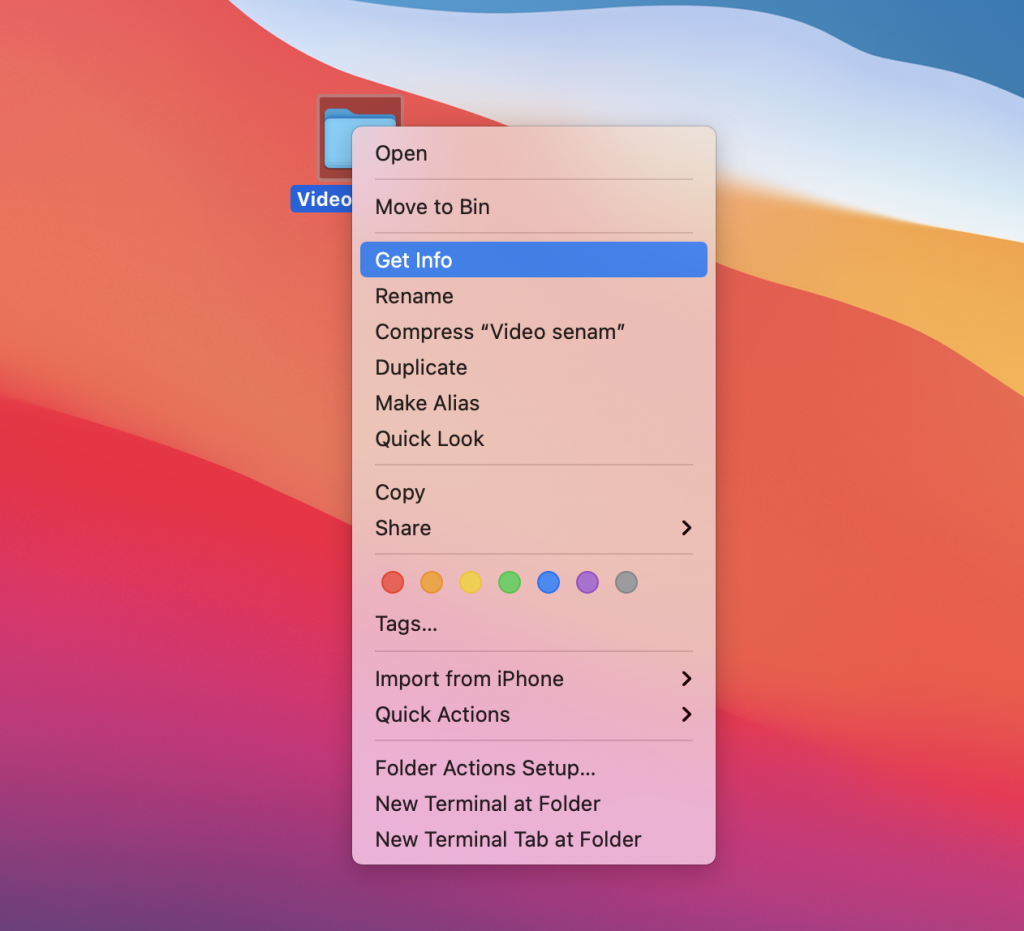The image size is (1024, 931).
Task: Apply the blue tag color
Action: 549,582
